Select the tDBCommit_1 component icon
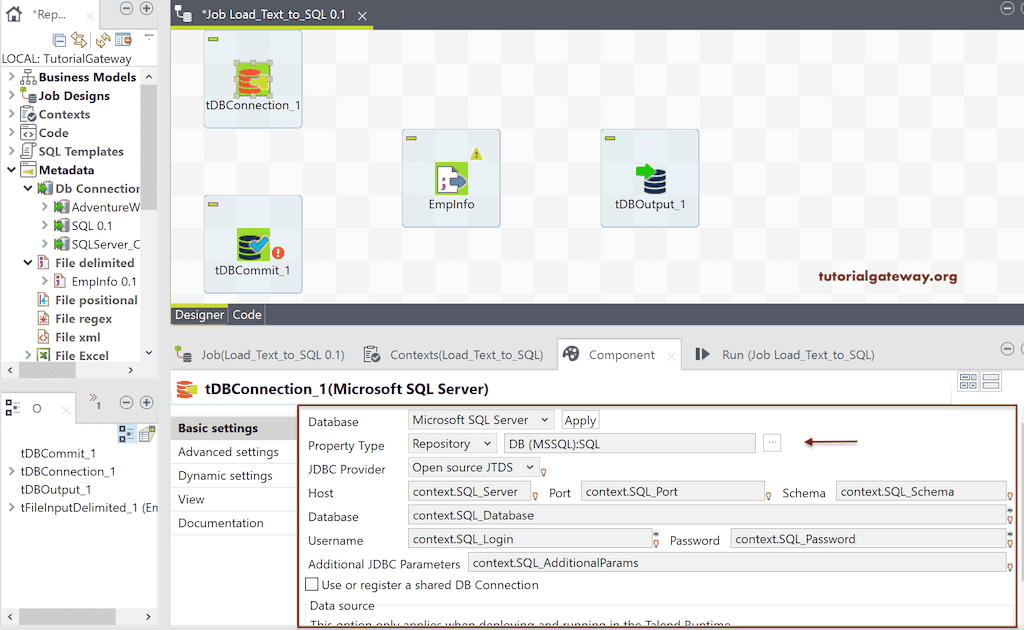This screenshot has height=630, width=1024. 253,244
